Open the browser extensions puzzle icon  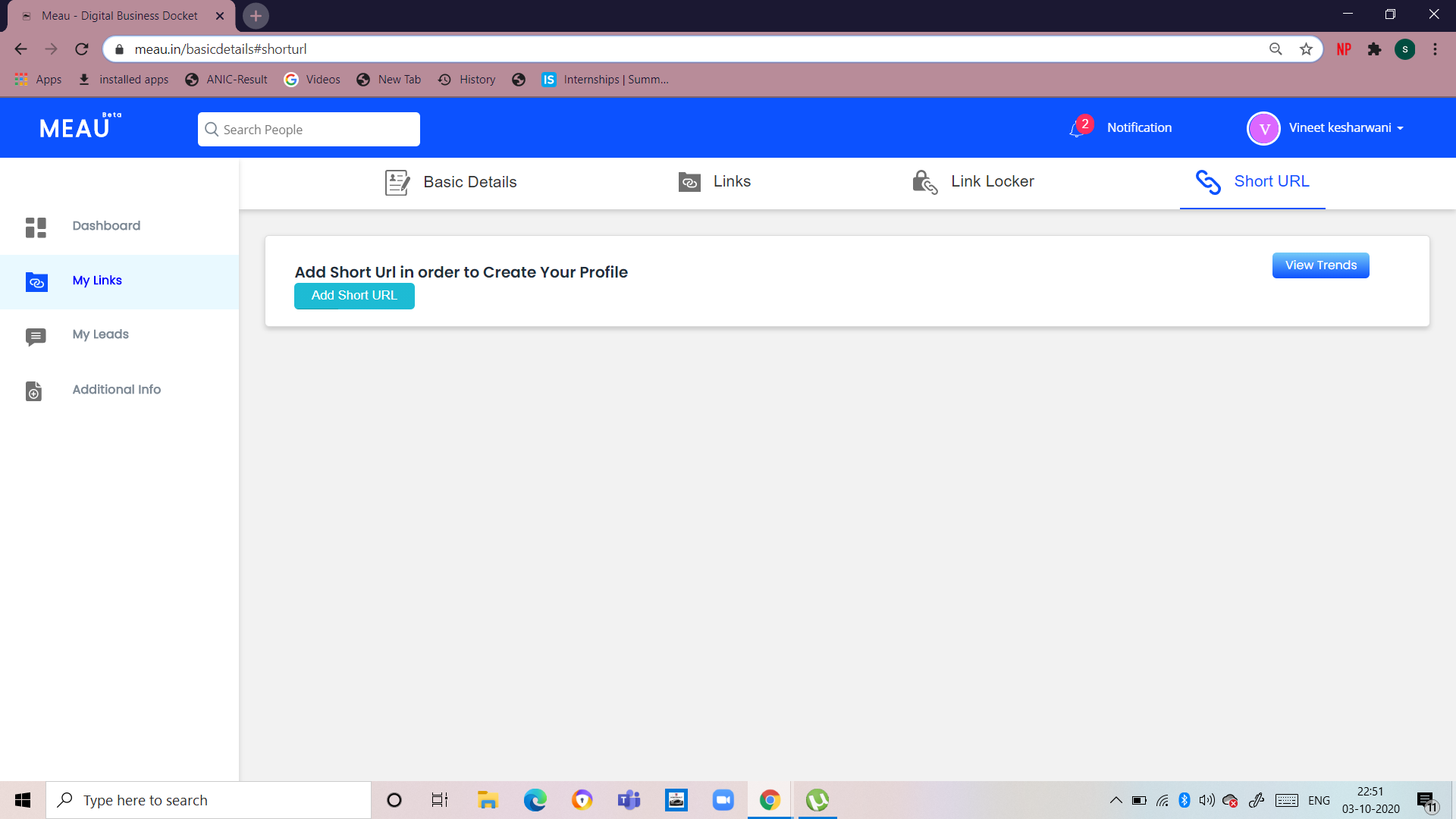1374,49
